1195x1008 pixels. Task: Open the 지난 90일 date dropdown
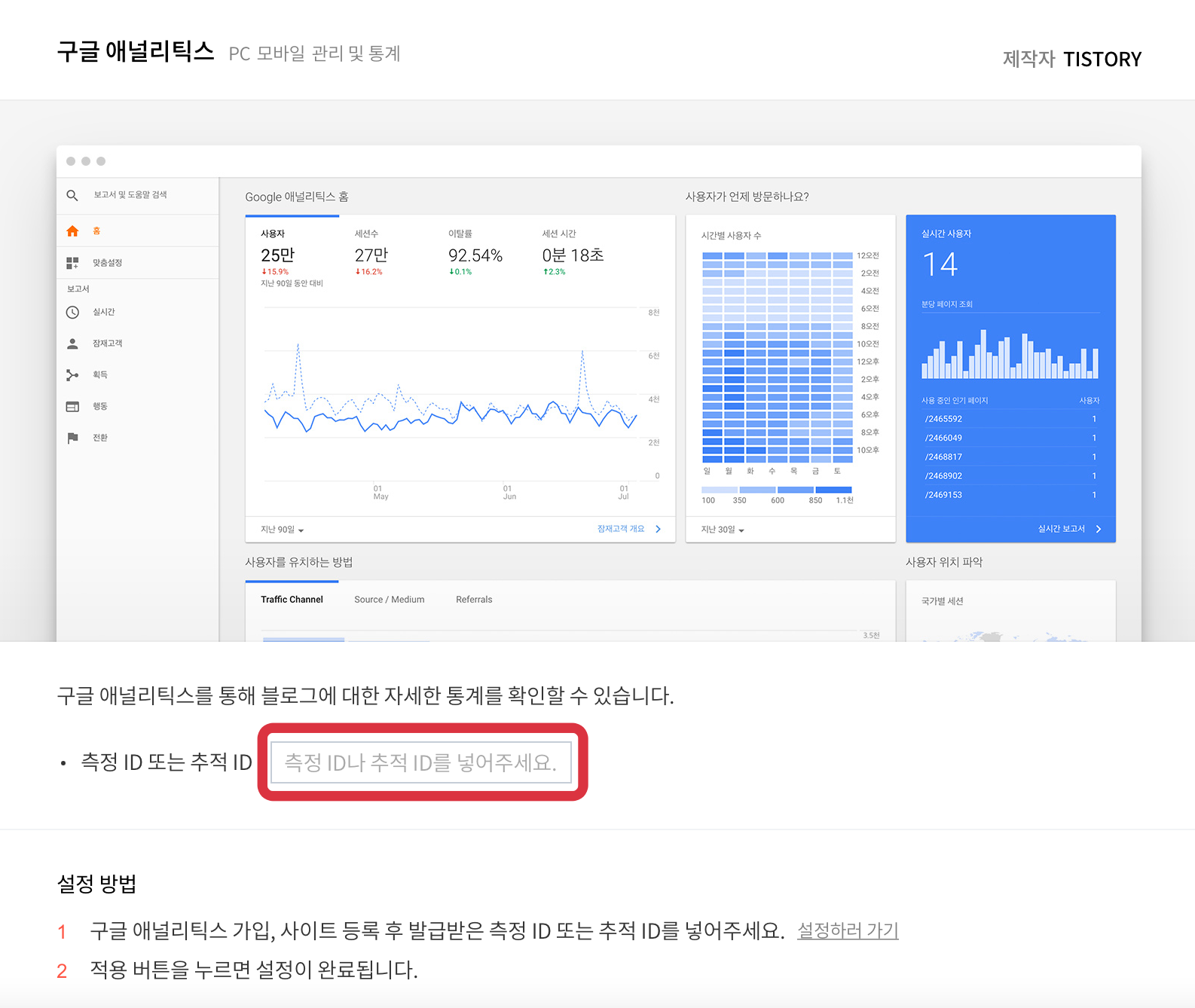click(x=283, y=530)
